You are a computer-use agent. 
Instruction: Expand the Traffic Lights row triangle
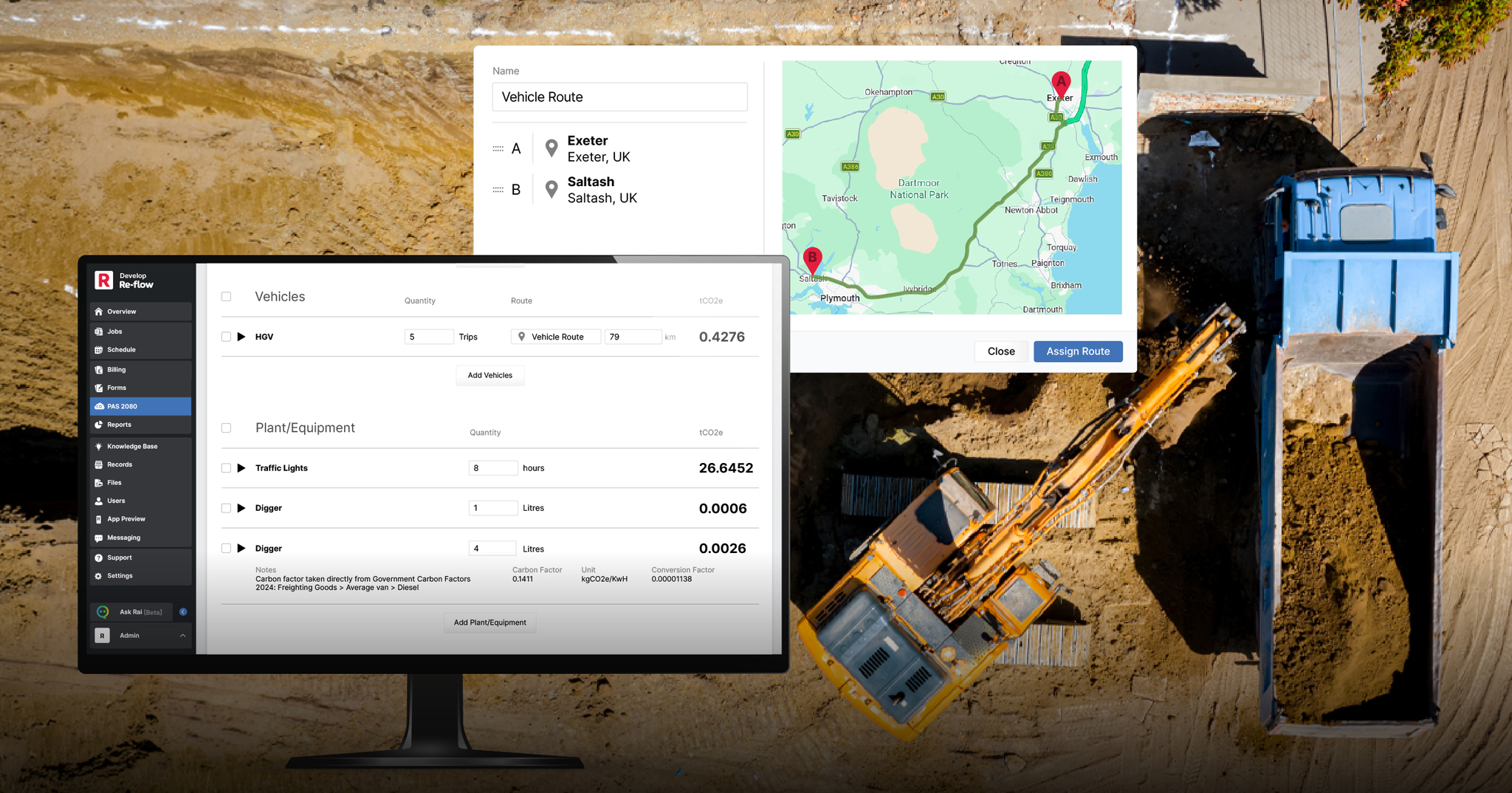click(x=241, y=468)
